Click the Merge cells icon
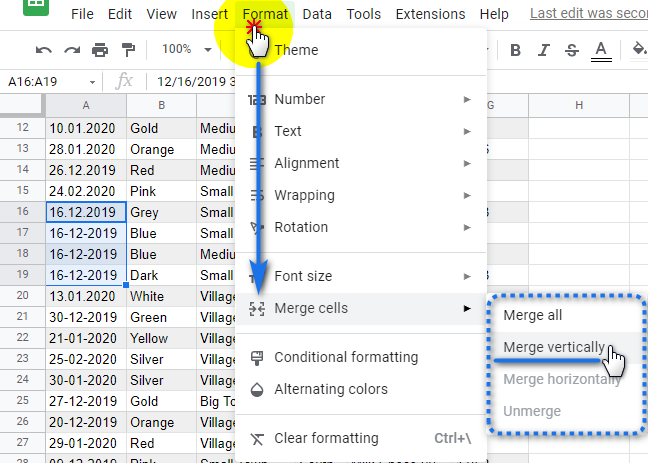Screen dimensions: 648x463 (257, 309)
